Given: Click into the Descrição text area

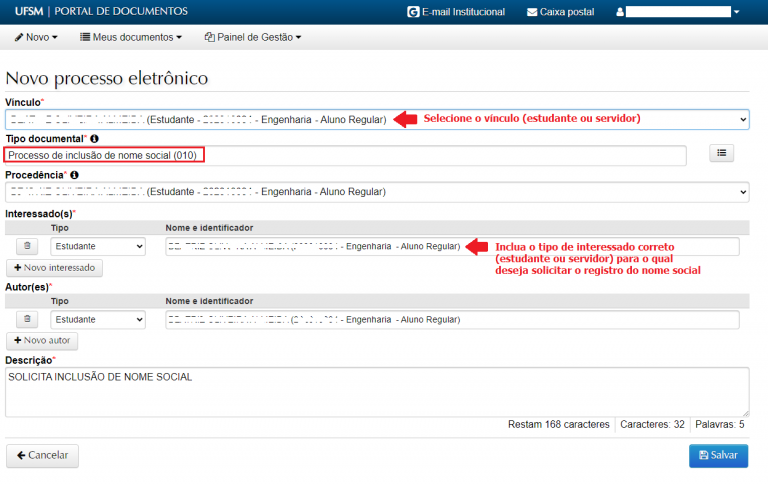Looking at the screenshot, I should coord(376,391).
